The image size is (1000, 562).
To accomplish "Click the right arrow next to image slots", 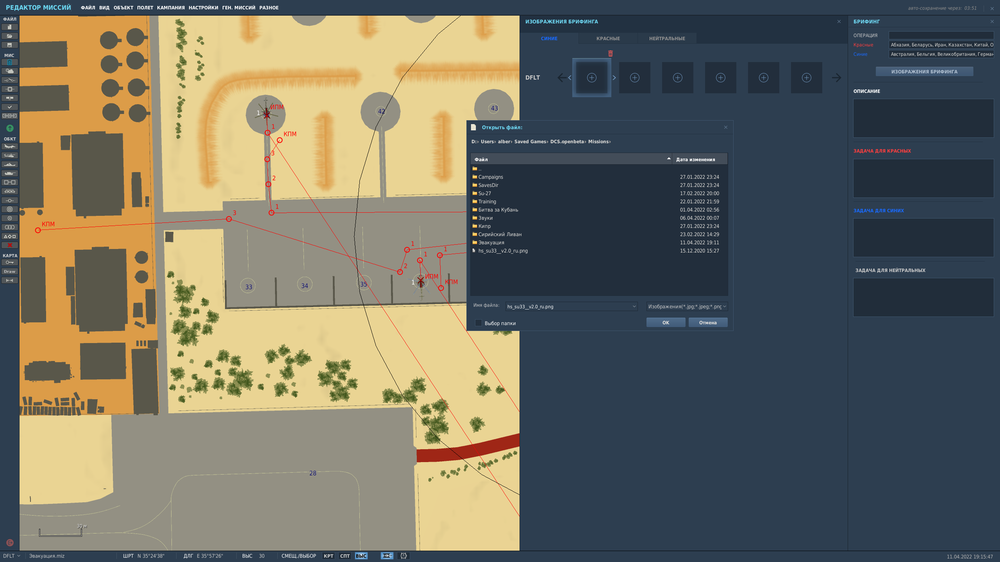I will point(836,78).
